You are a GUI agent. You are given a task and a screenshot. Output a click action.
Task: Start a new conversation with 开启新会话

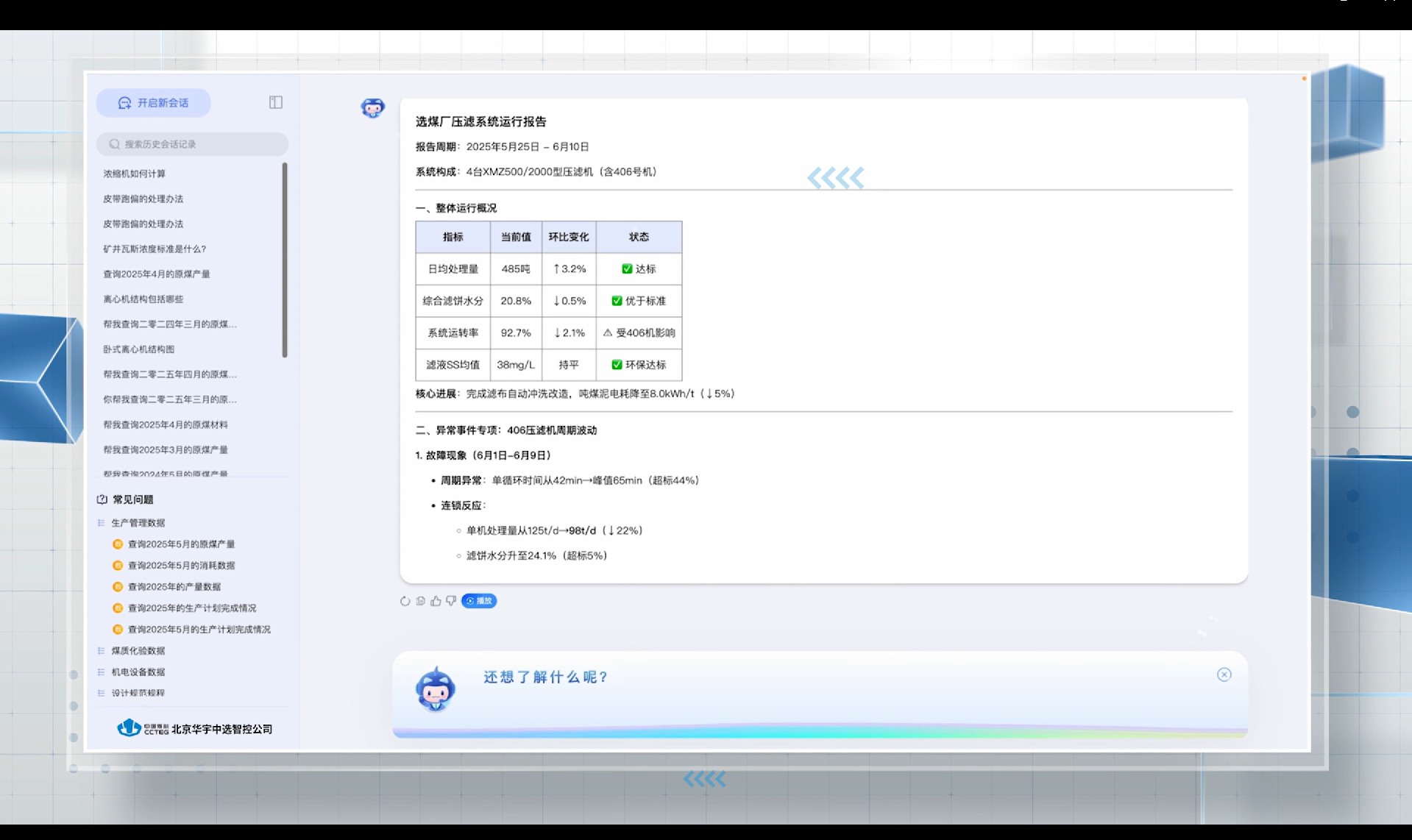click(x=154, y=102)
